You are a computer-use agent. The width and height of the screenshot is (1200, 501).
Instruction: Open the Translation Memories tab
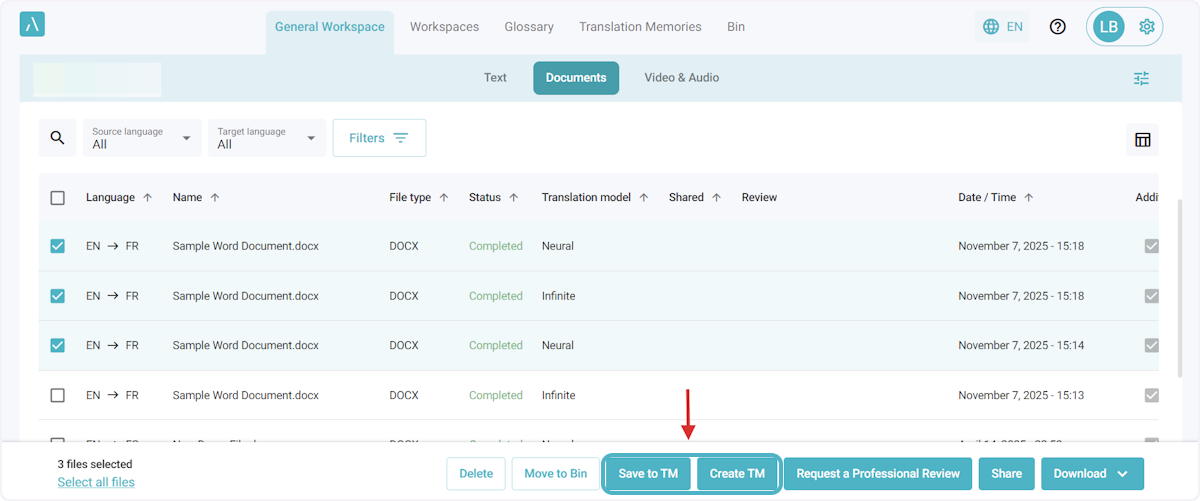[x=640, y=27]
